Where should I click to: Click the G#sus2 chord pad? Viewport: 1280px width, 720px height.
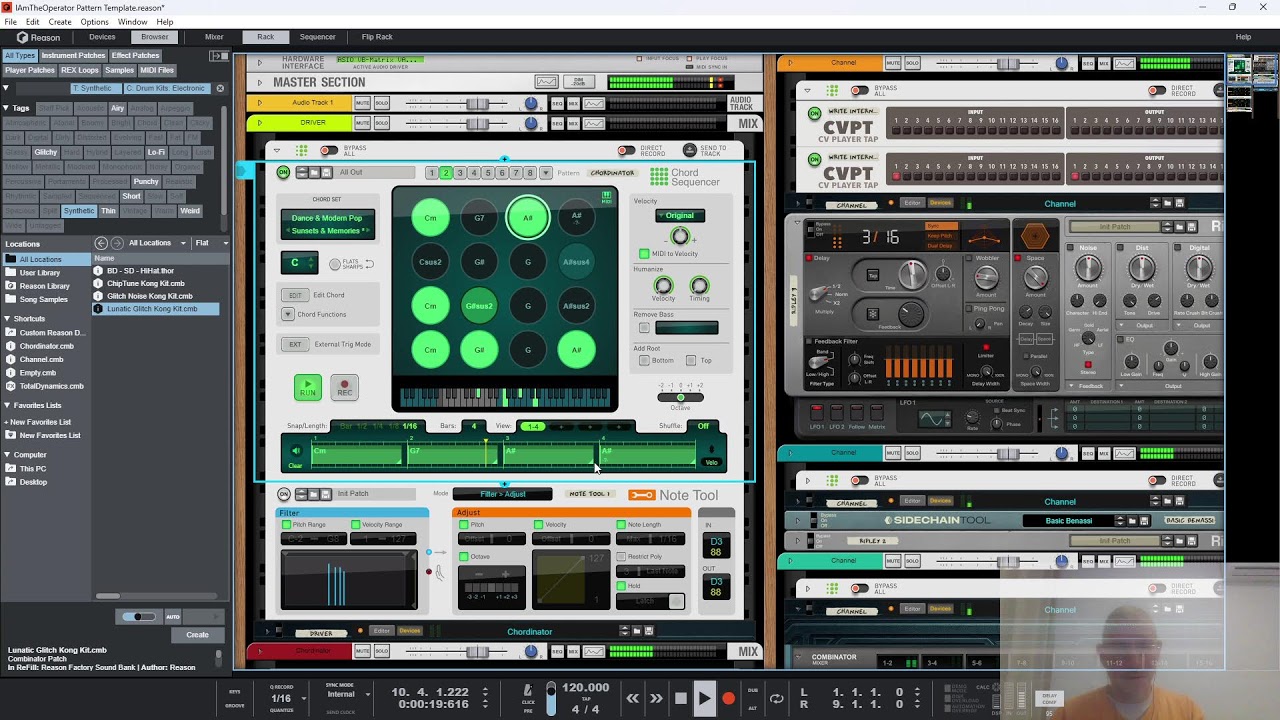point(479,306)
